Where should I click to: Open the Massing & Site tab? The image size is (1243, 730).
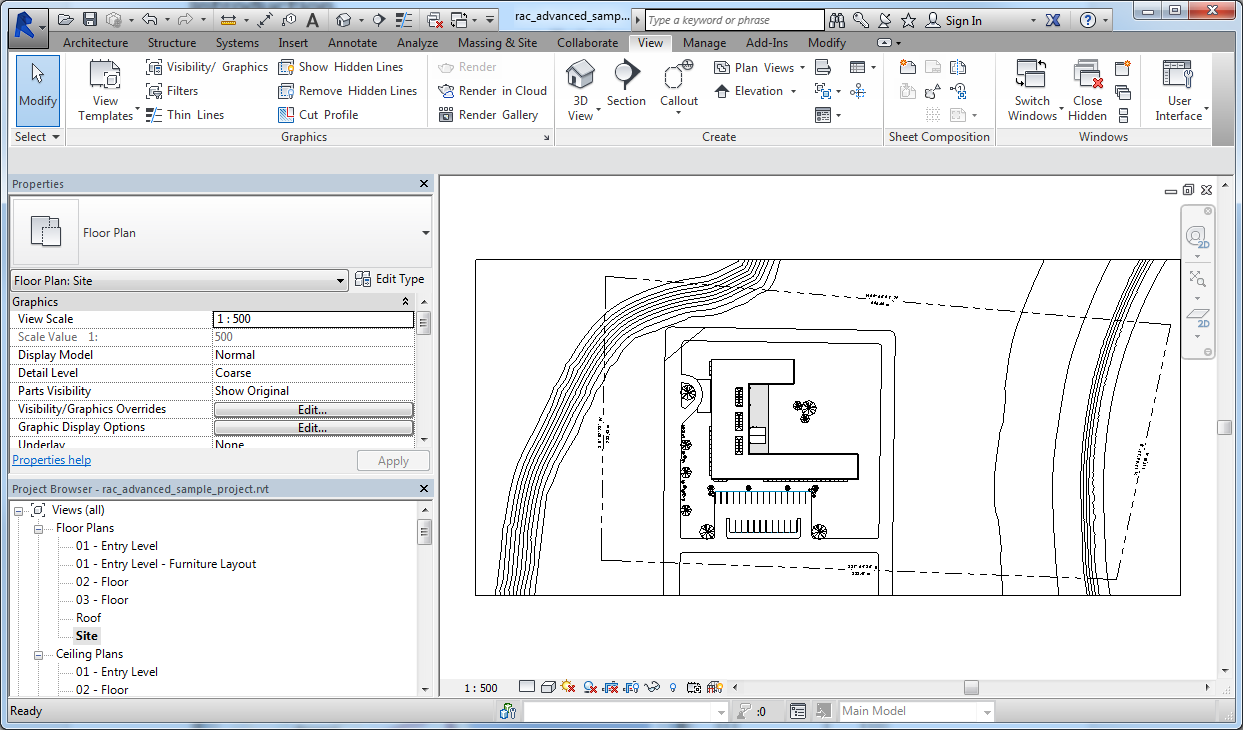(497, 43)
